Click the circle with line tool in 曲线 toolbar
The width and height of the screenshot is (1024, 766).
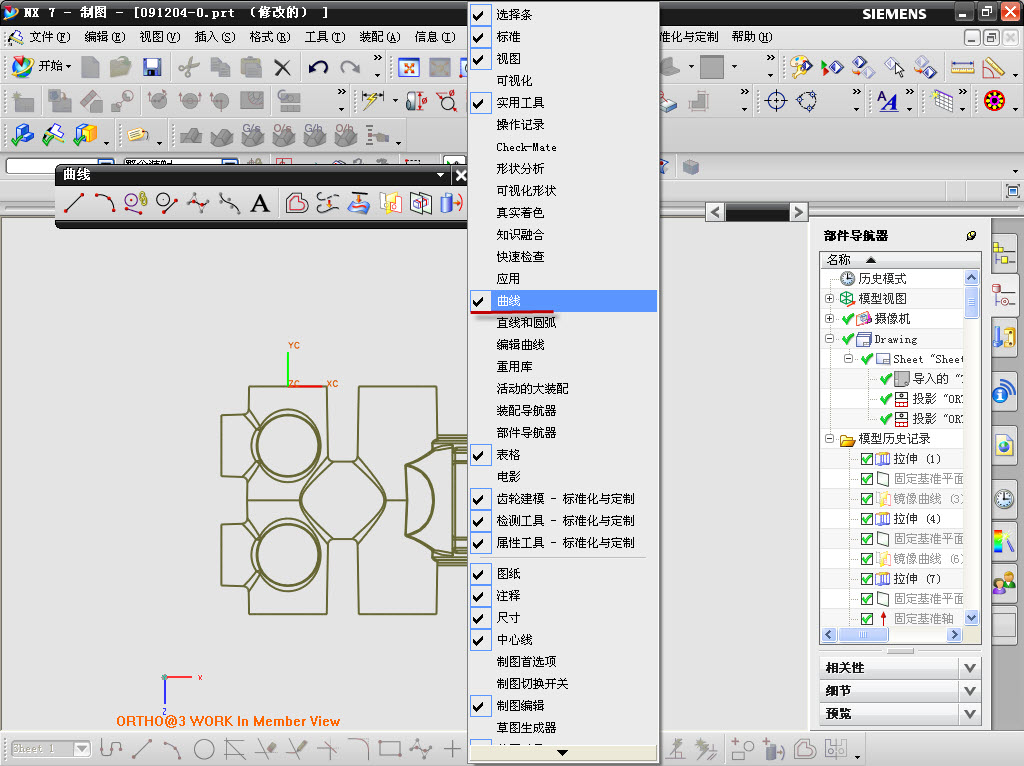pyautogui.click(x=167, y=203)
